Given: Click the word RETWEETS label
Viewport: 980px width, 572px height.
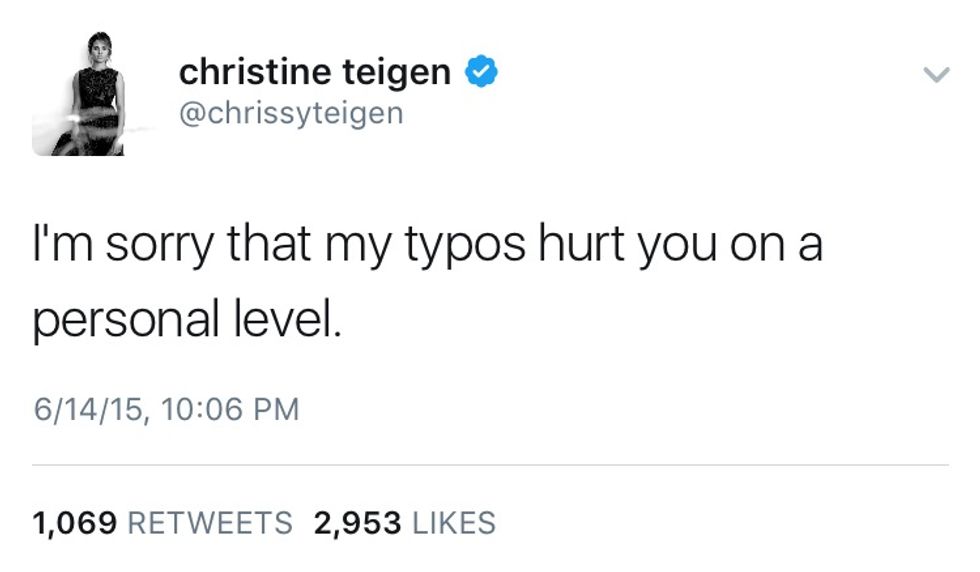Looking at the screenshot, I should pos(209,523).
